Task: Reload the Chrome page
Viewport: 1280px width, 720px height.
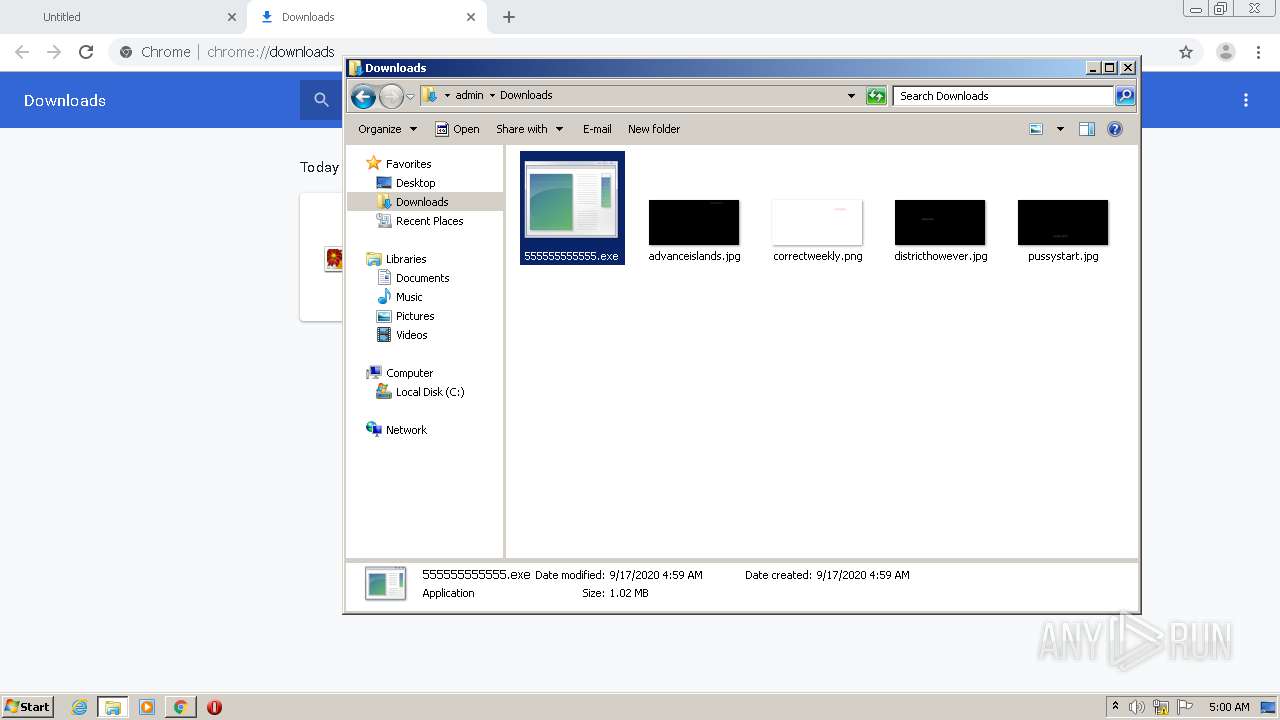Action: tap(86, 52)
